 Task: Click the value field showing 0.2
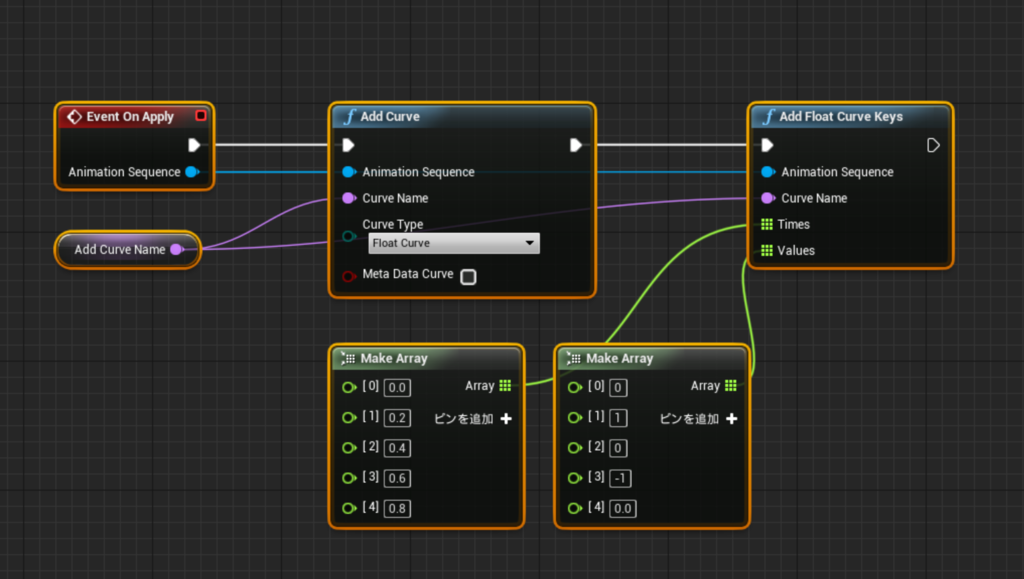[x=397, y=418]
